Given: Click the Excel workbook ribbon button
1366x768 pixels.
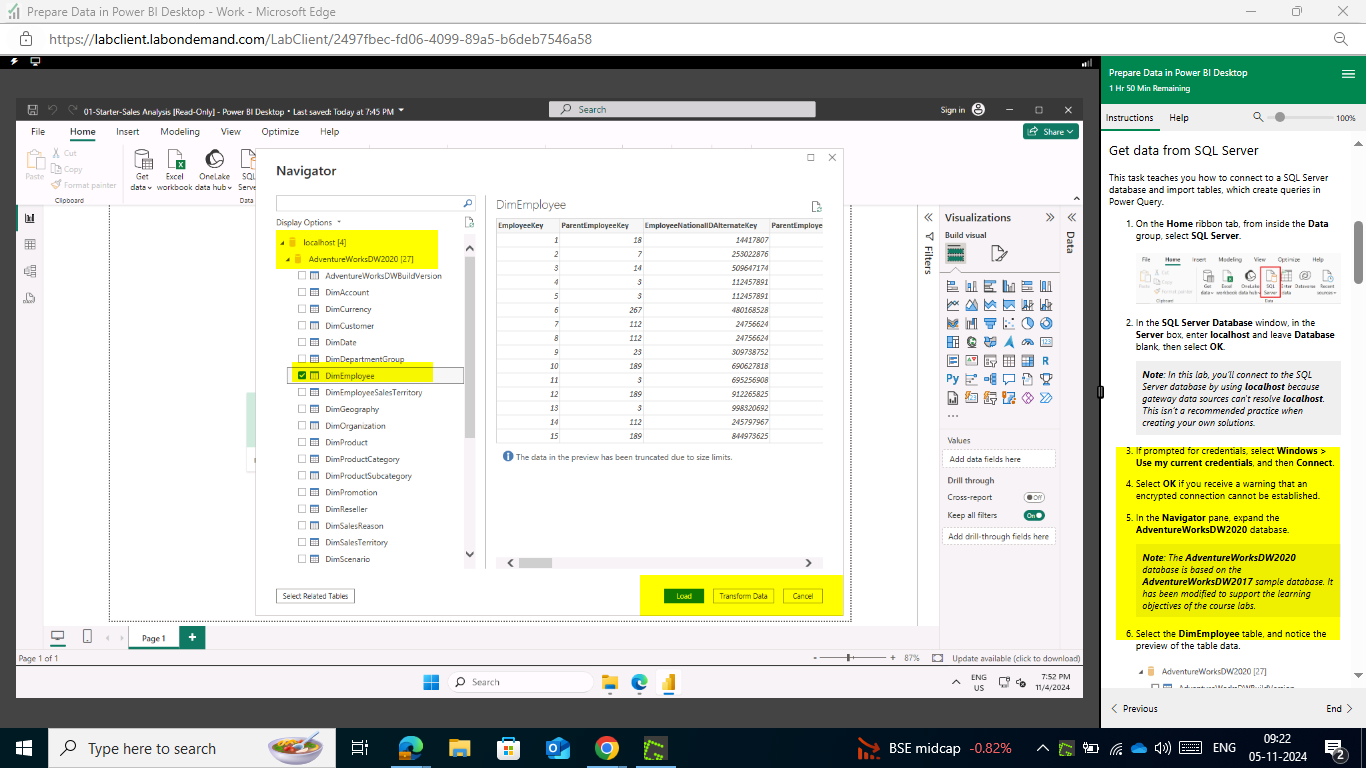Looking at the screenshot, I should click(175, 169).
